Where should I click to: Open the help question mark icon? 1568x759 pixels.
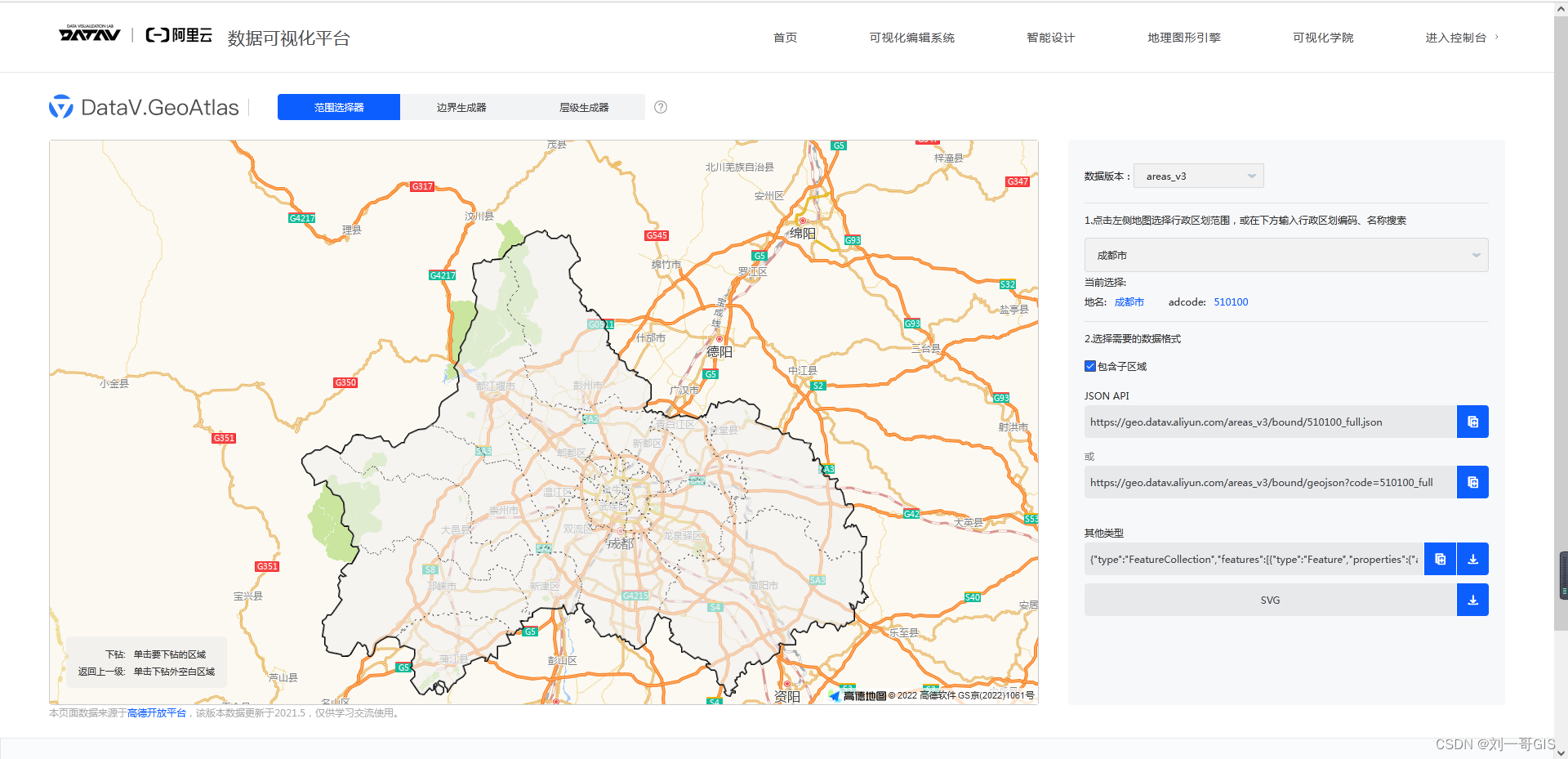coord(661,107)
